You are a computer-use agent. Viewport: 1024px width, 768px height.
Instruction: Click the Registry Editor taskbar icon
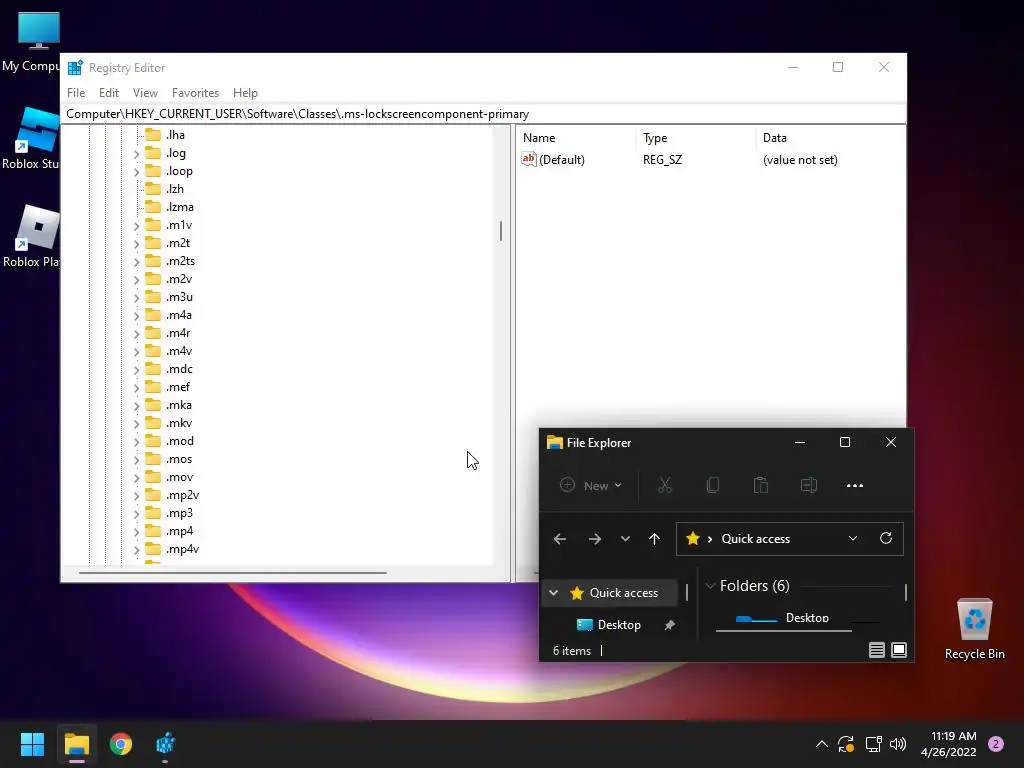click(165, 744)
